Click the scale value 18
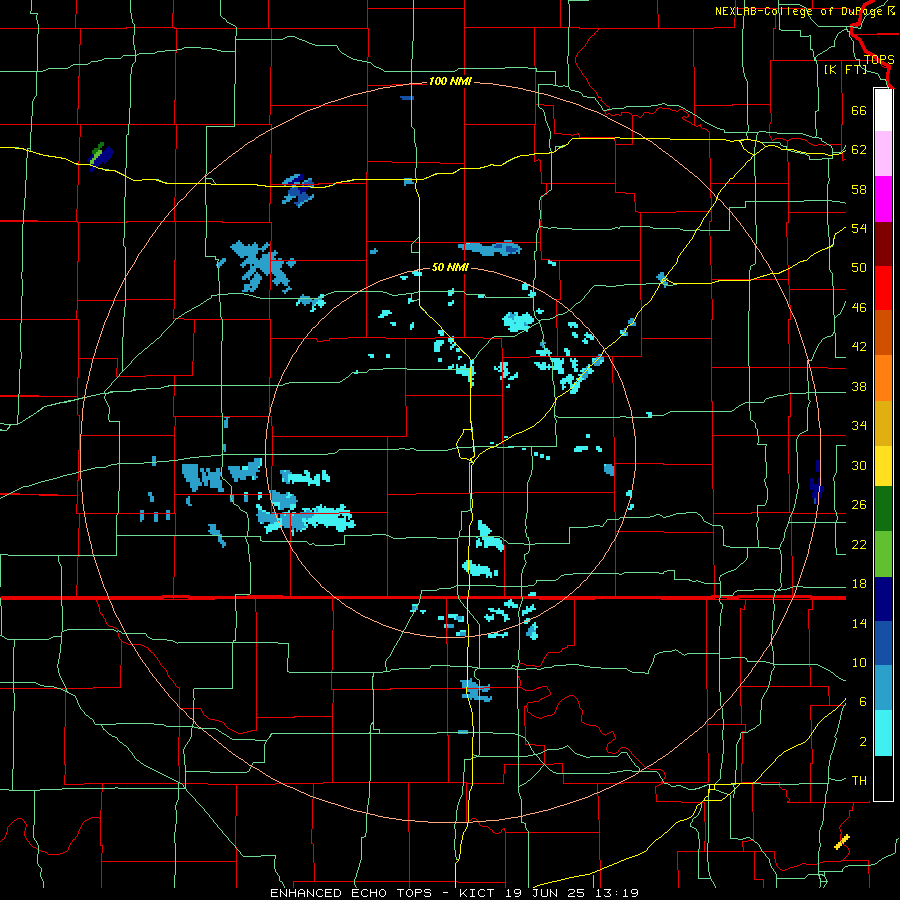The height and width of the screenshot is (900, 900). 859,584
